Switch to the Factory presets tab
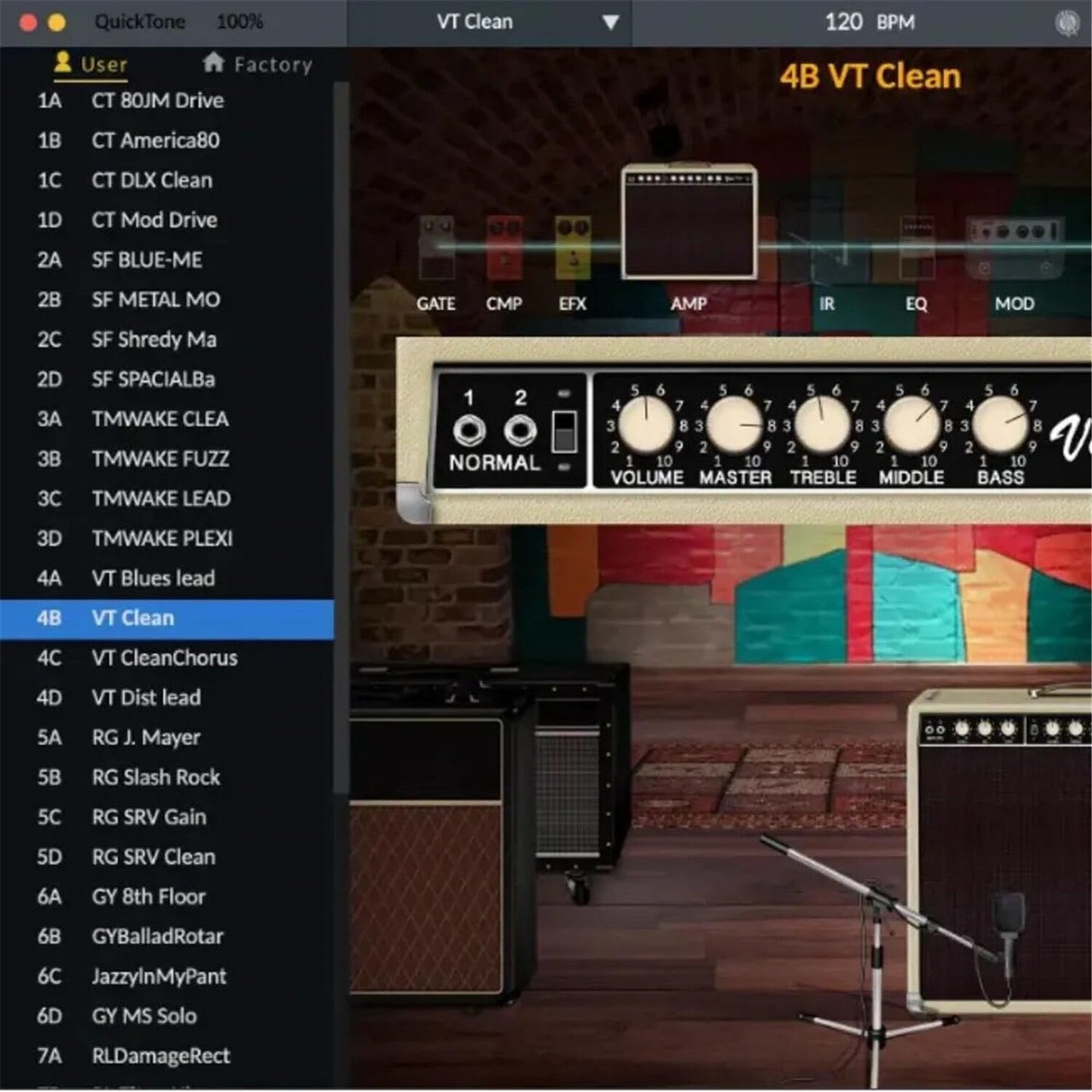 258,65
